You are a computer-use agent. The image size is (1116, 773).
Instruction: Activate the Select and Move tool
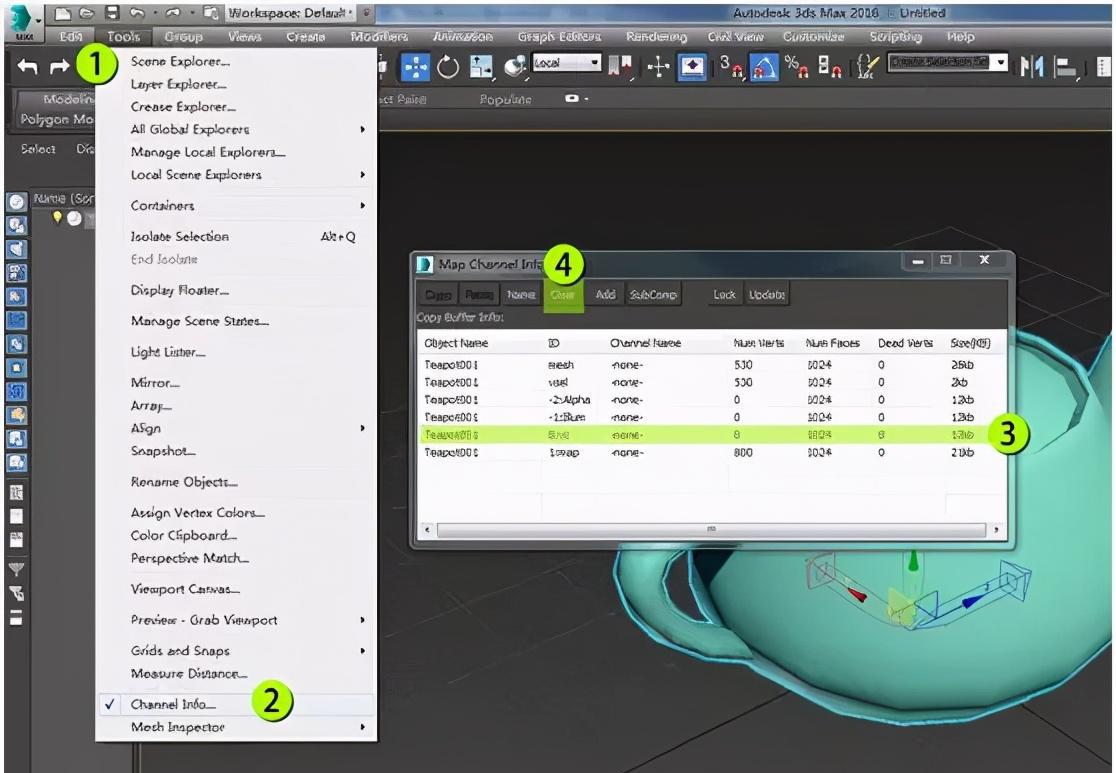coord(415,67)
